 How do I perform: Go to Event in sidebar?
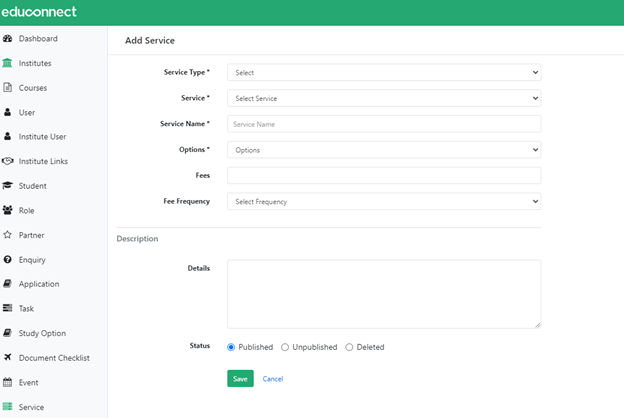[x=29, y=383]
